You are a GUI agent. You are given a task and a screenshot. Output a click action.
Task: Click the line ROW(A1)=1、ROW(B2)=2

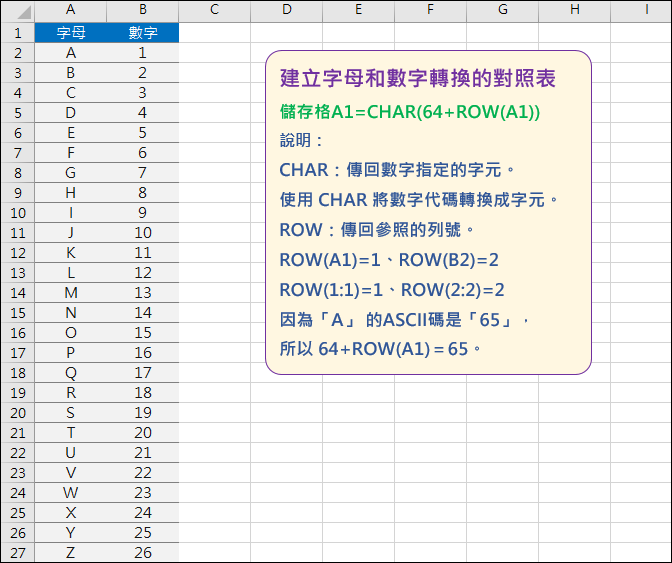[x=389, y=260]
